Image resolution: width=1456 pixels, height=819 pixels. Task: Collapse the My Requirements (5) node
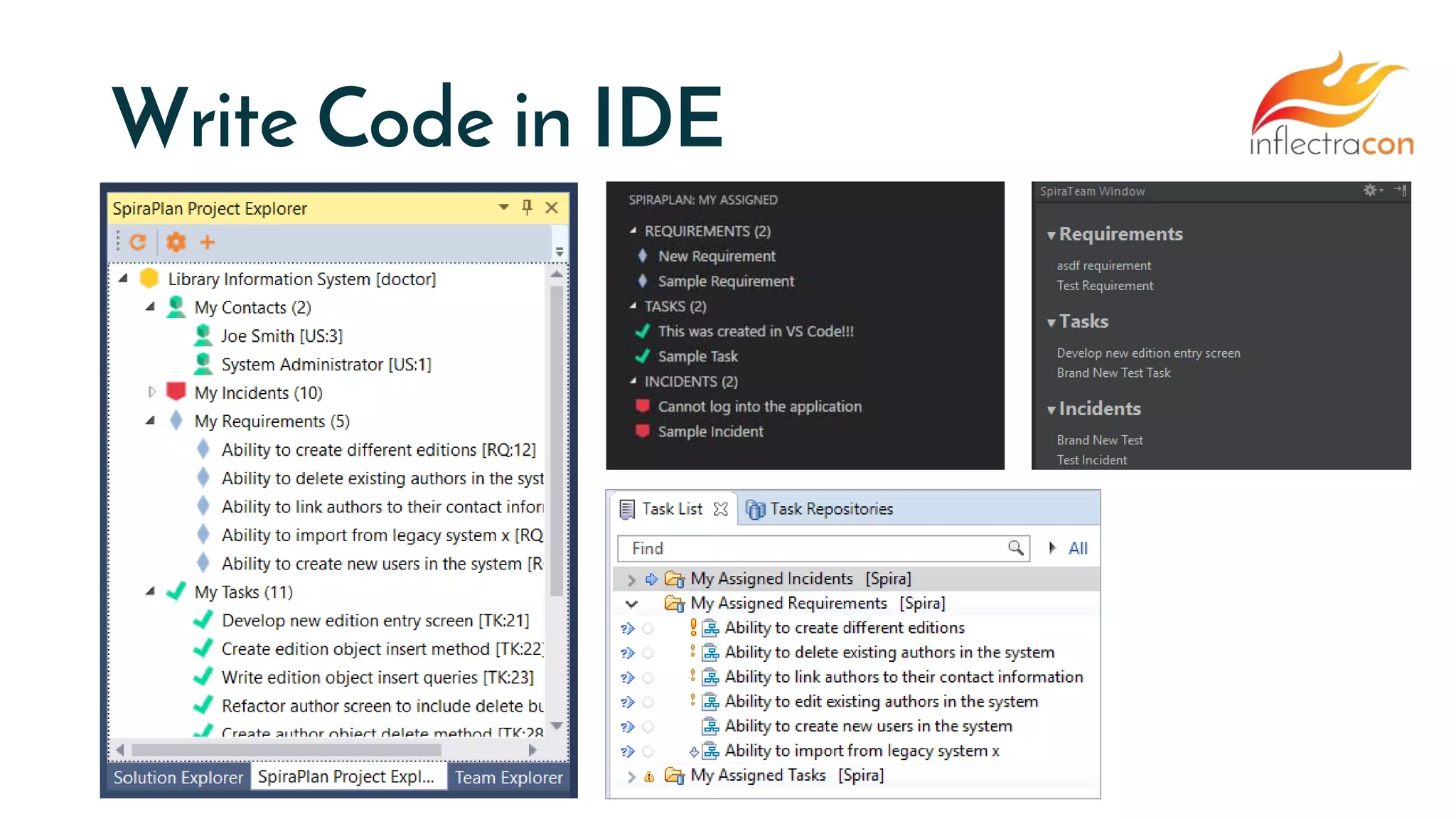coord(150,421)
